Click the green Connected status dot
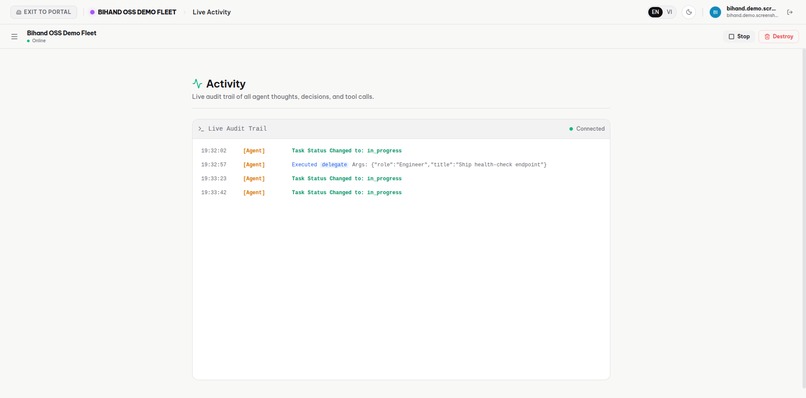Image resolution: width=806 pixels, height=398 pixels. [571, 129]
